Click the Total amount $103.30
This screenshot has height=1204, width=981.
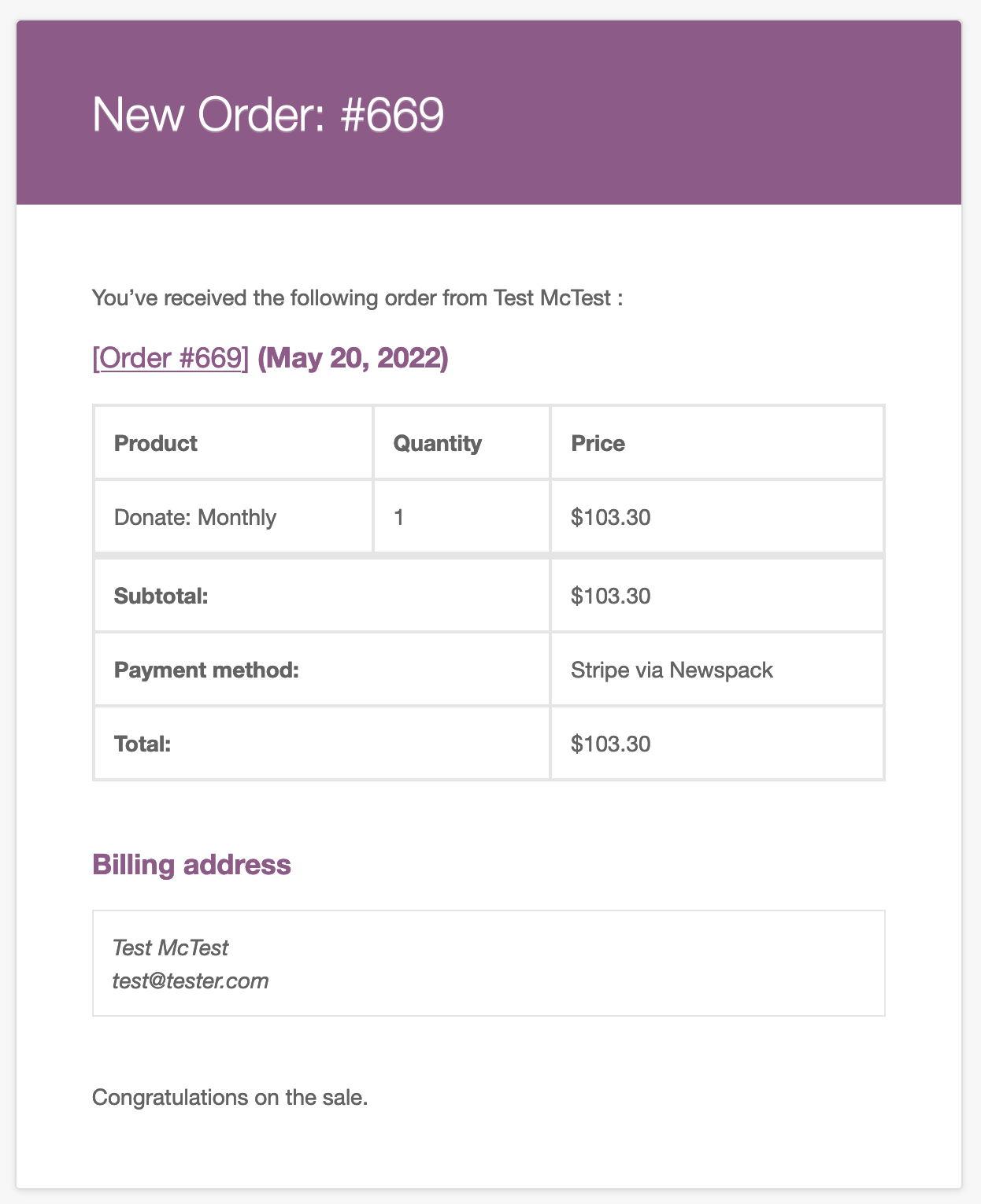[610, 744]
